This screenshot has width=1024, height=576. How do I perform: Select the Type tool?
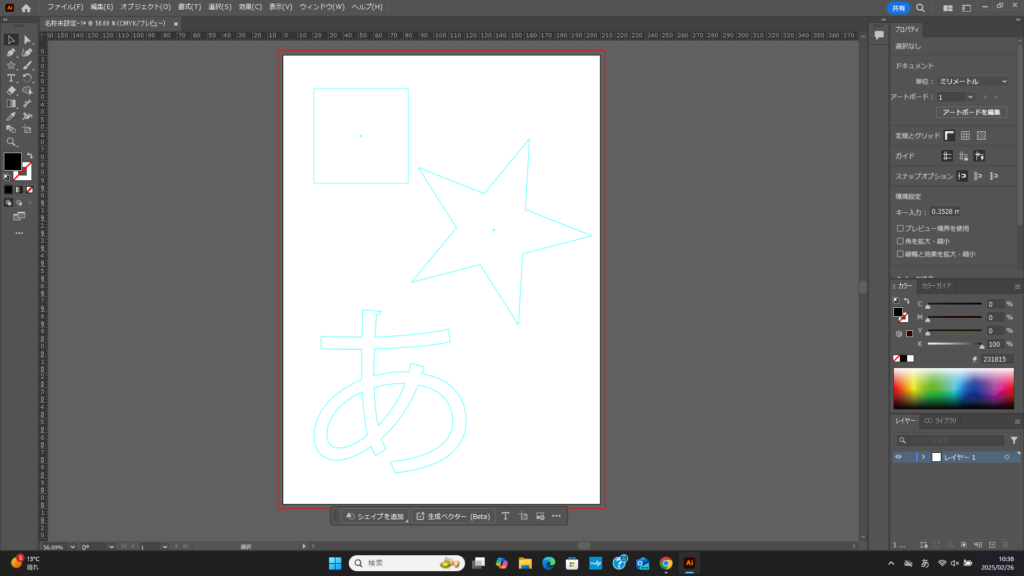[11, 78]
